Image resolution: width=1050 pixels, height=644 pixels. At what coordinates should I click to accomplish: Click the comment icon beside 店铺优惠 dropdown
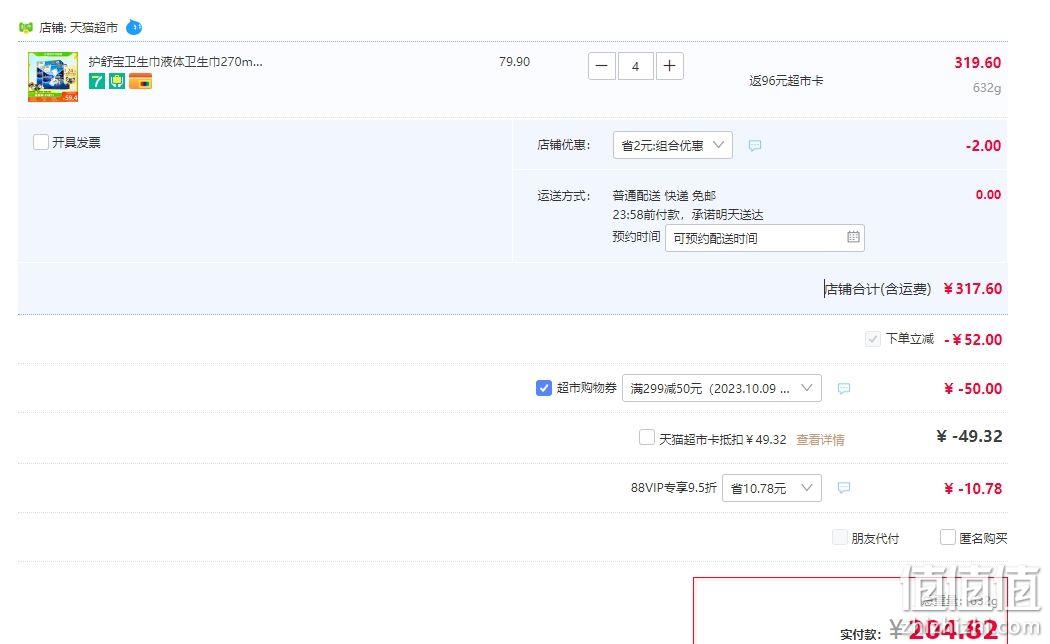tap(755, 145)
